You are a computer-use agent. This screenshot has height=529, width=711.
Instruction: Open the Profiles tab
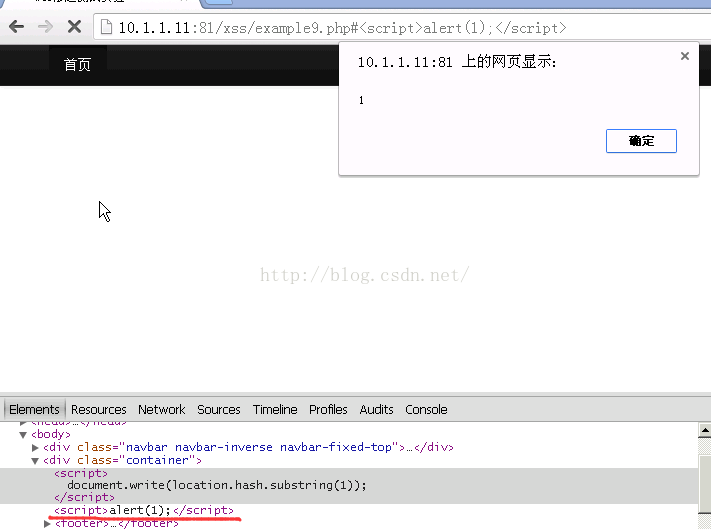click(x=328, y=409)
